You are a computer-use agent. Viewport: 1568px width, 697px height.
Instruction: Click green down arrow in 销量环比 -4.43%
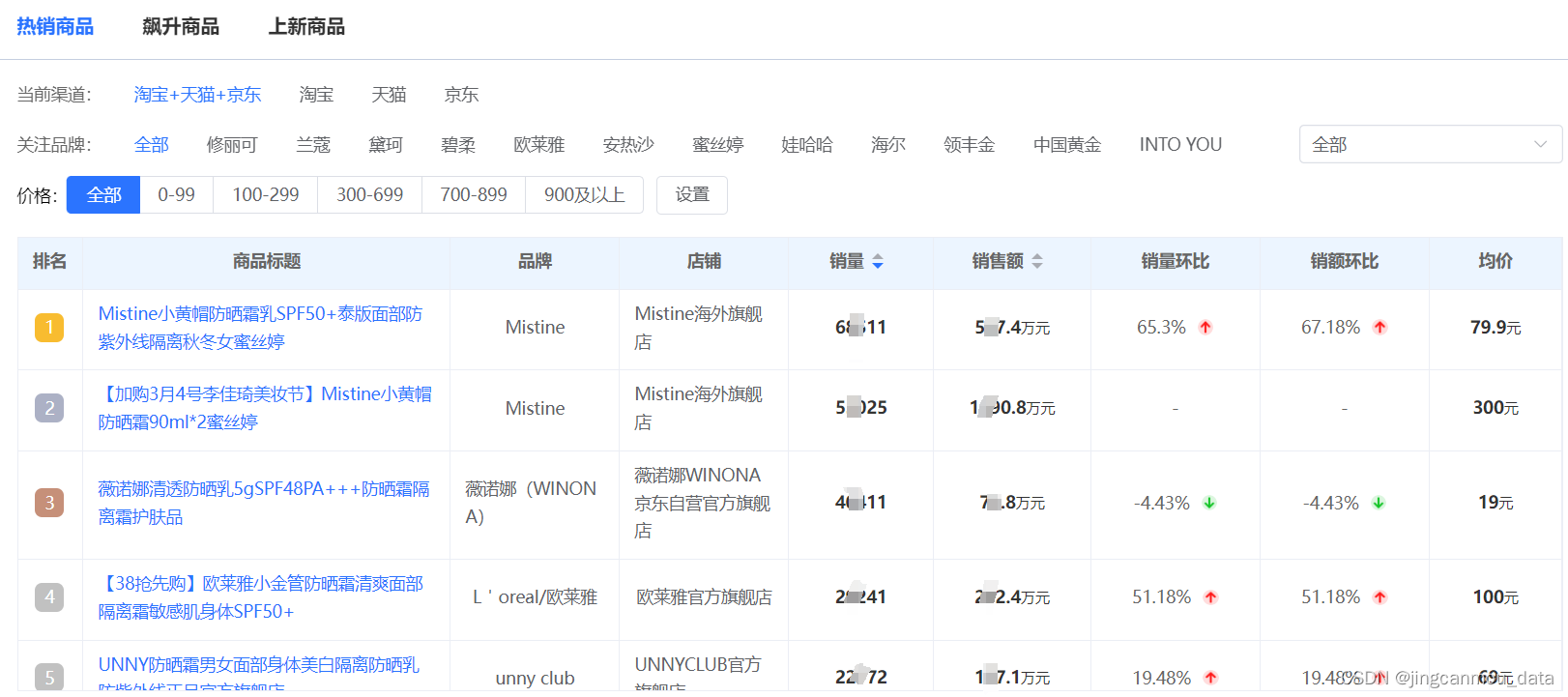[x=1209, y=503]
